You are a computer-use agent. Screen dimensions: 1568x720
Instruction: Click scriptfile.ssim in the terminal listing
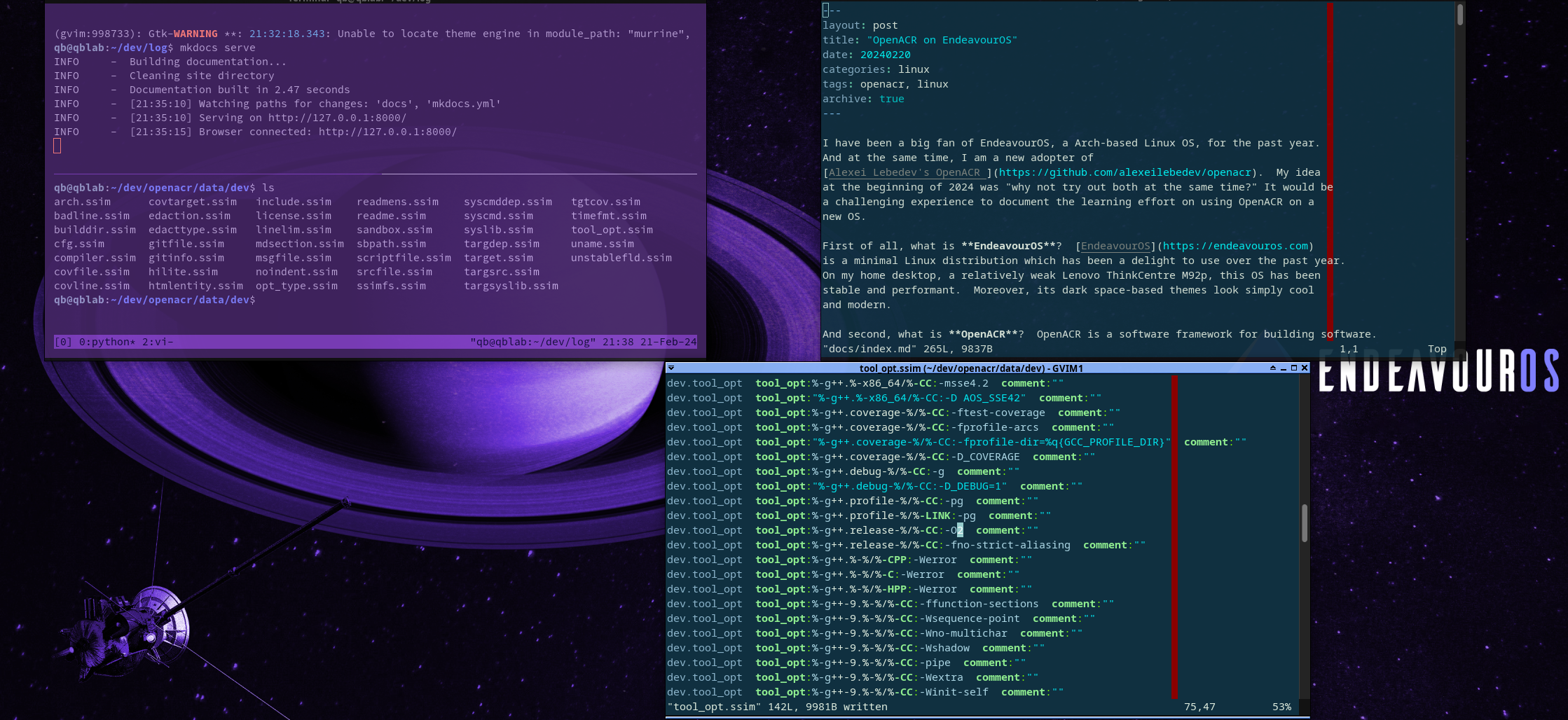click(404, 258)
